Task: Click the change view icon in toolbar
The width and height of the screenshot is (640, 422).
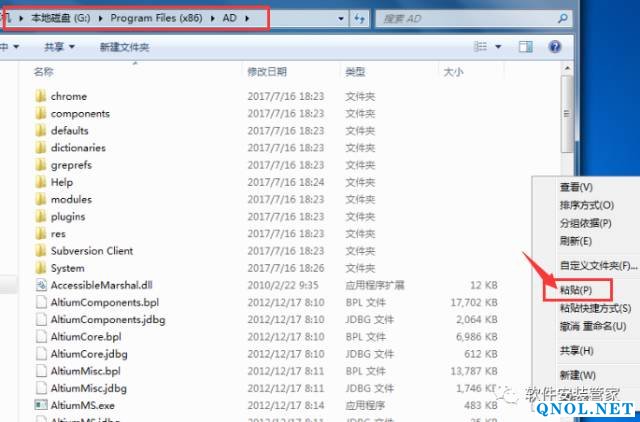Action: coord(480,46)
